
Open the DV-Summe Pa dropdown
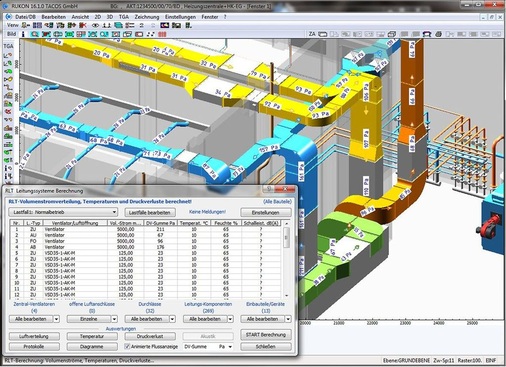208,347
